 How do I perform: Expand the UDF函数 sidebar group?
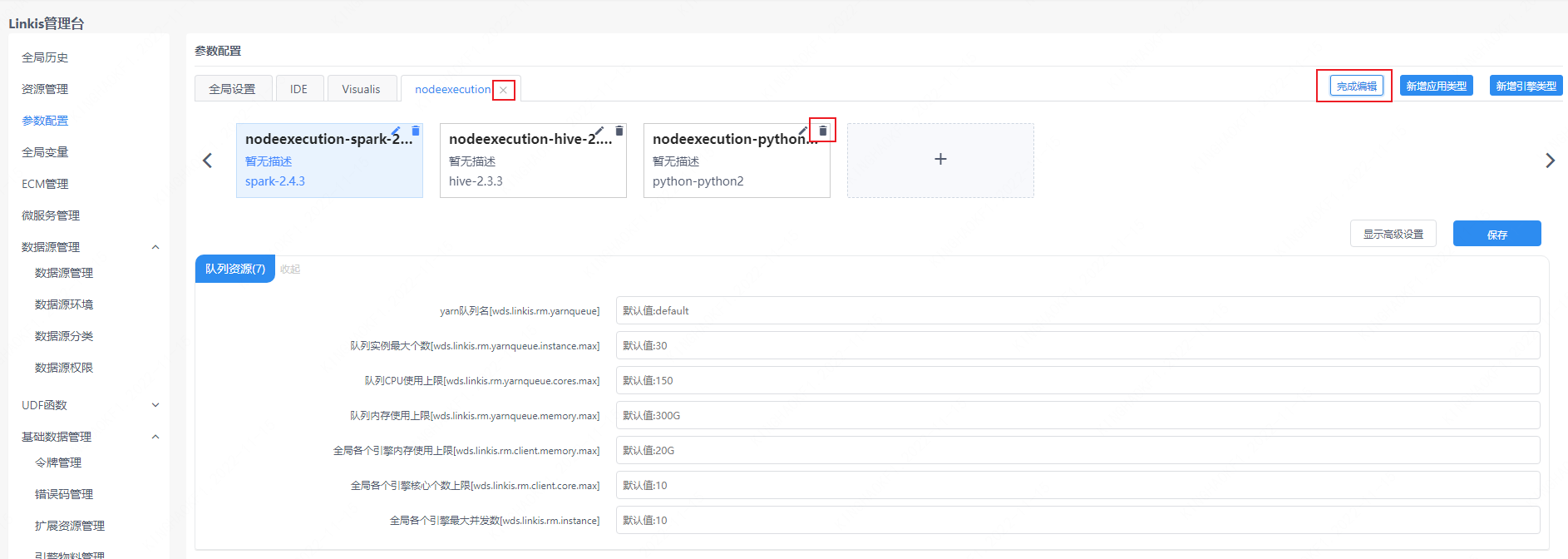point(155,405)
